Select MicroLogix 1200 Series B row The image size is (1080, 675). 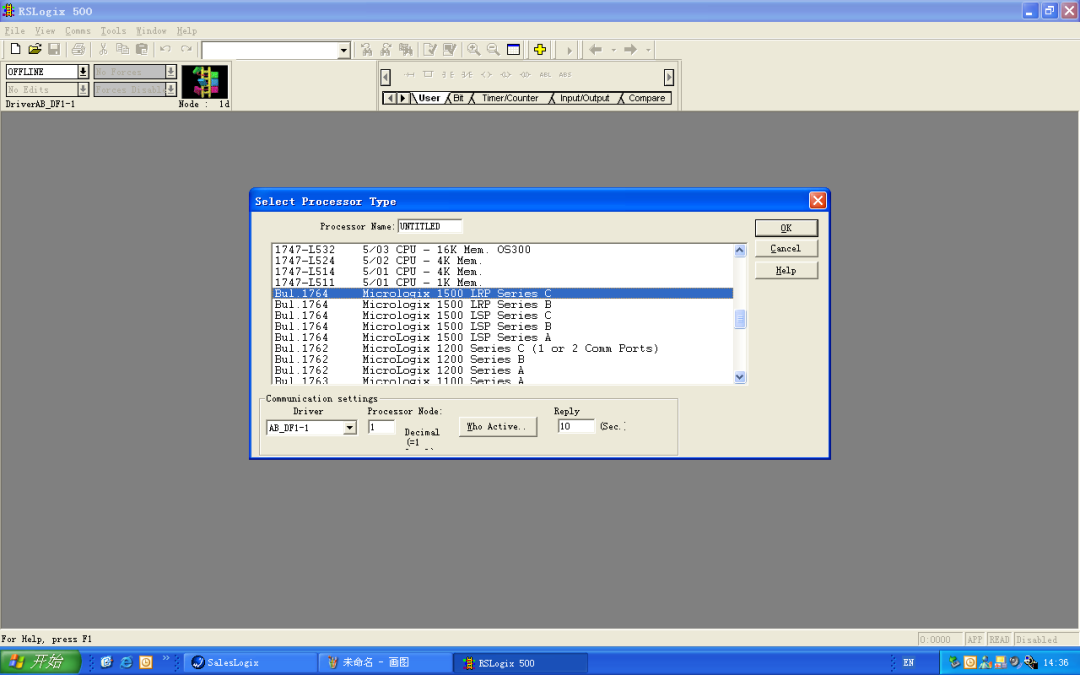tap(503, 360)
